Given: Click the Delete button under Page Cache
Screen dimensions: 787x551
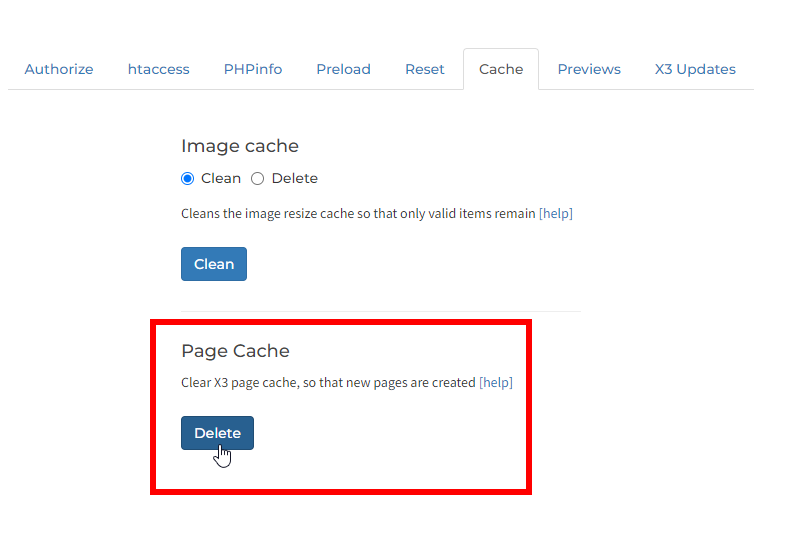Looking at the screenshot, I should tap(217, 433).
